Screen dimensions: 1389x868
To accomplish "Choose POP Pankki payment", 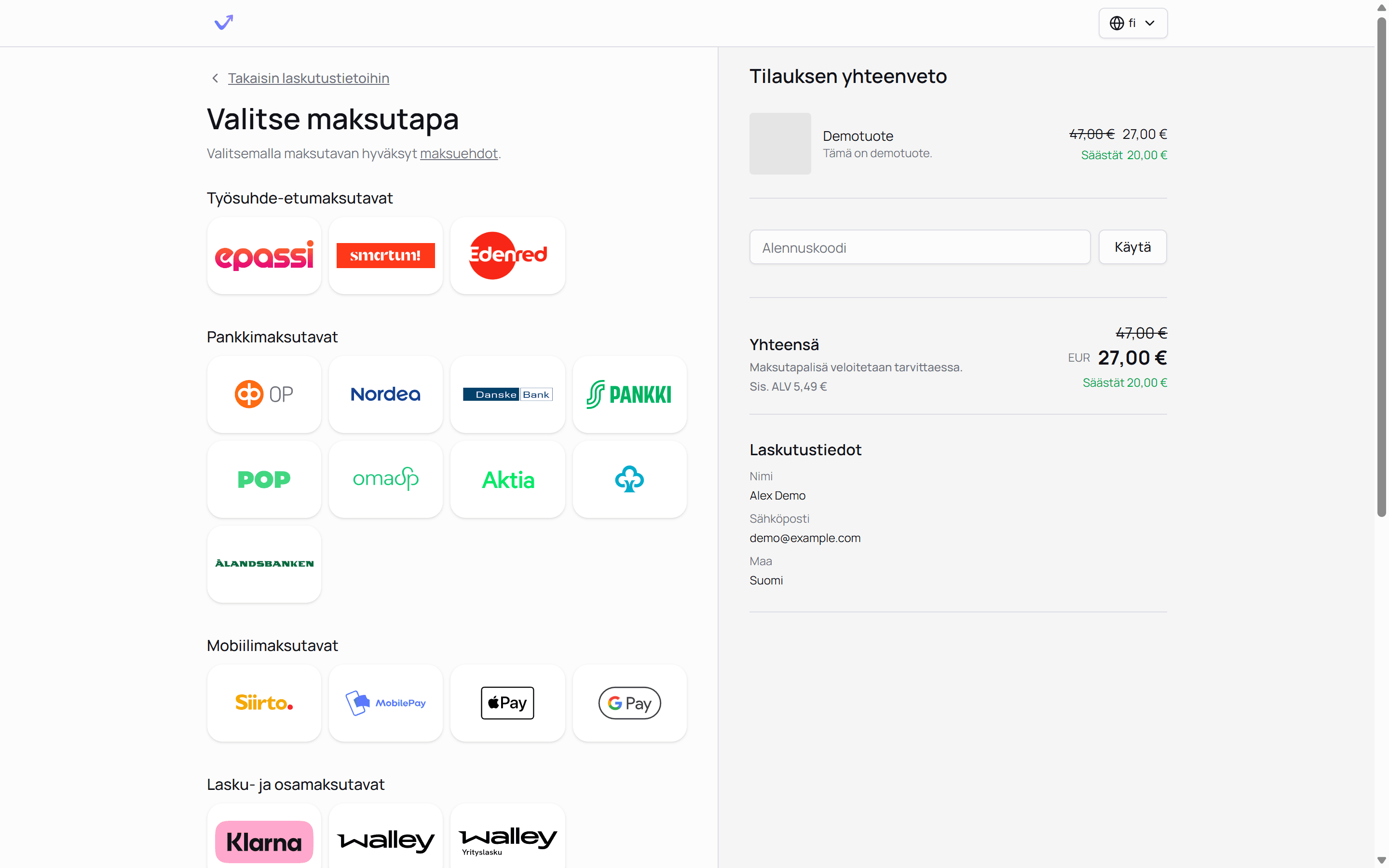I will (264, 479).
